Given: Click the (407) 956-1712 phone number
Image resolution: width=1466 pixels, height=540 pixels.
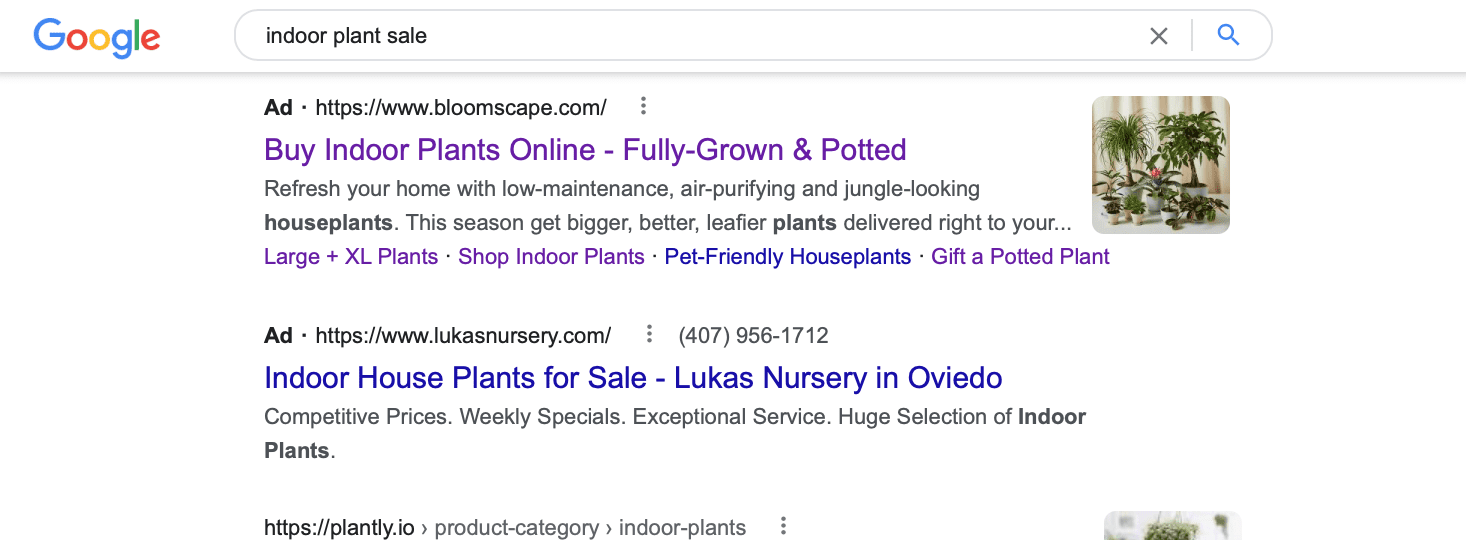Looking at the screenshot, I should point(753,335).
